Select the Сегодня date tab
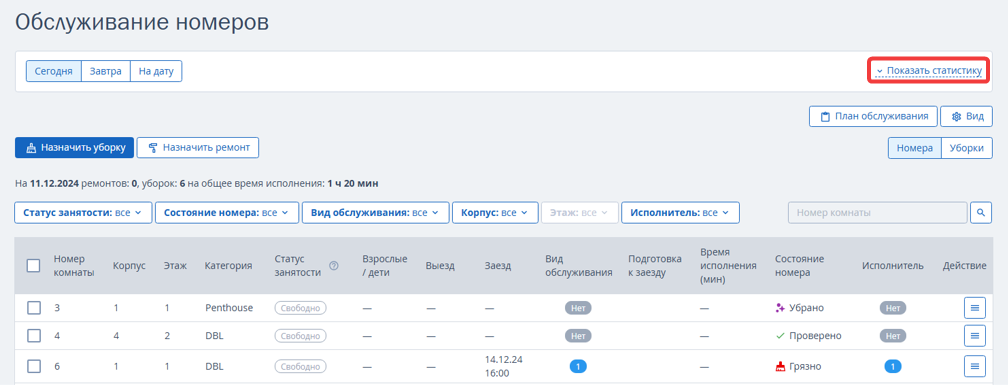The width and height of the screenshot is (1008, 385). click(53, 71)
